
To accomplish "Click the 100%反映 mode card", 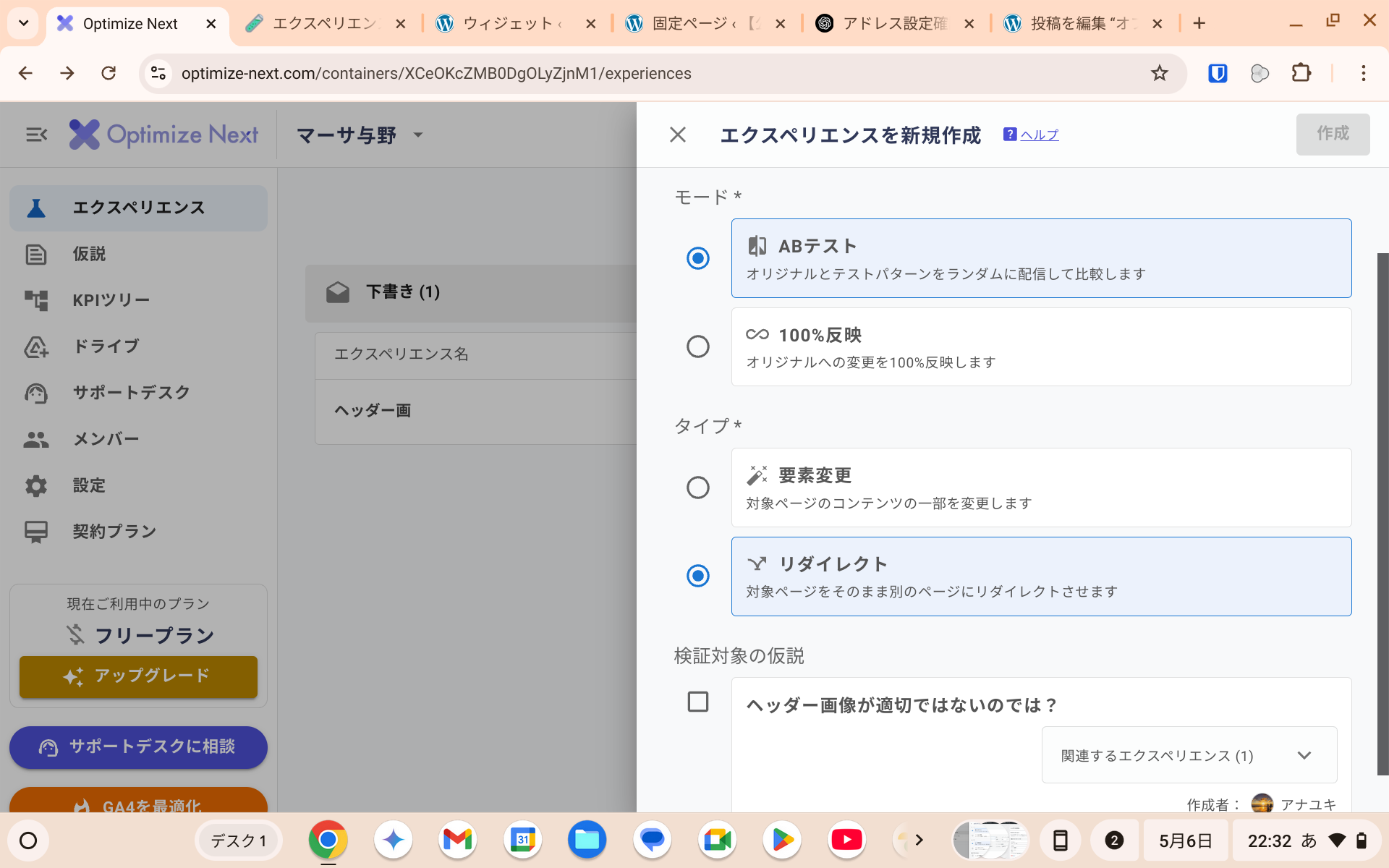I will point(1041,346).
